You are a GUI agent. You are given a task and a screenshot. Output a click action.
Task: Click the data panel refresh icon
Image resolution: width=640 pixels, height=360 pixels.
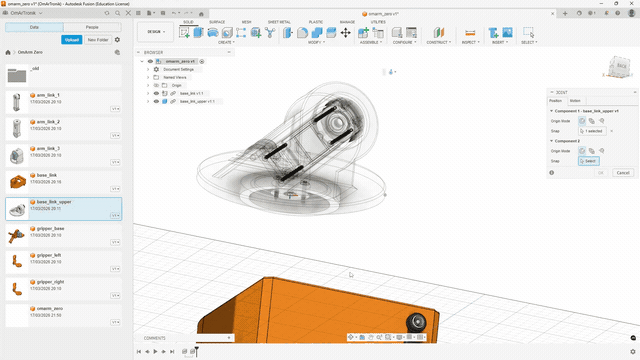point(107,13)
